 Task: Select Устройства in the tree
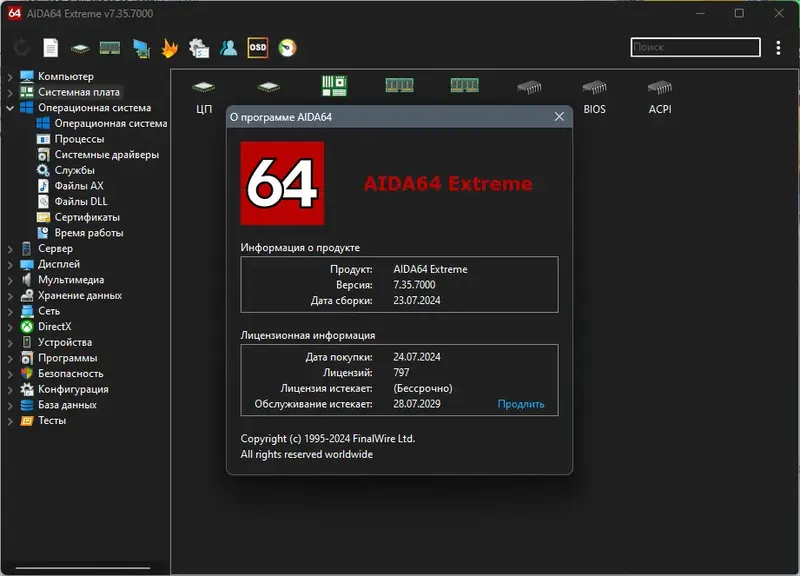pyautogui.click(x=65, y=342)
